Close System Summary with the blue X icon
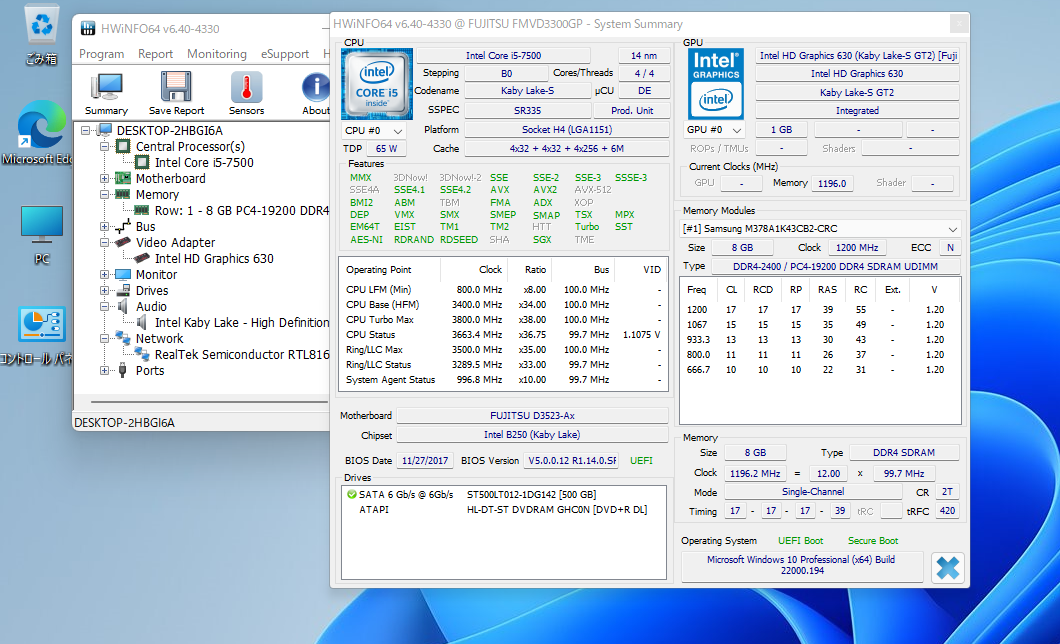This screenshot has width=1060, height=644. click(x=947, y=568)
